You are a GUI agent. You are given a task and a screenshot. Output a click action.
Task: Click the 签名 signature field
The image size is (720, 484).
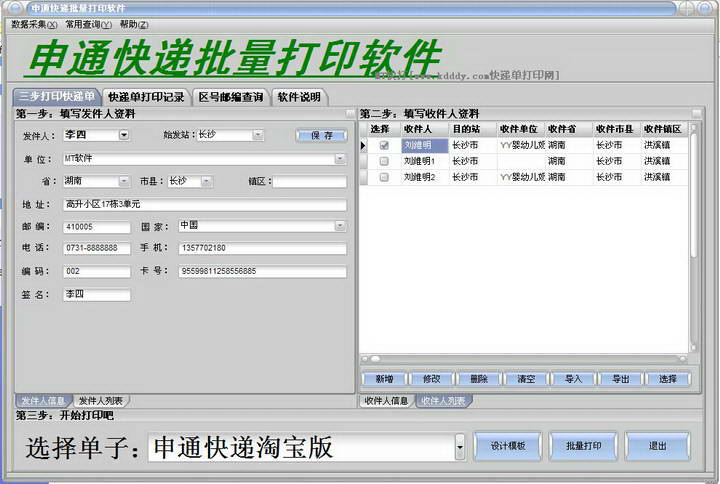pyautogui.click(x=96, y=294)
